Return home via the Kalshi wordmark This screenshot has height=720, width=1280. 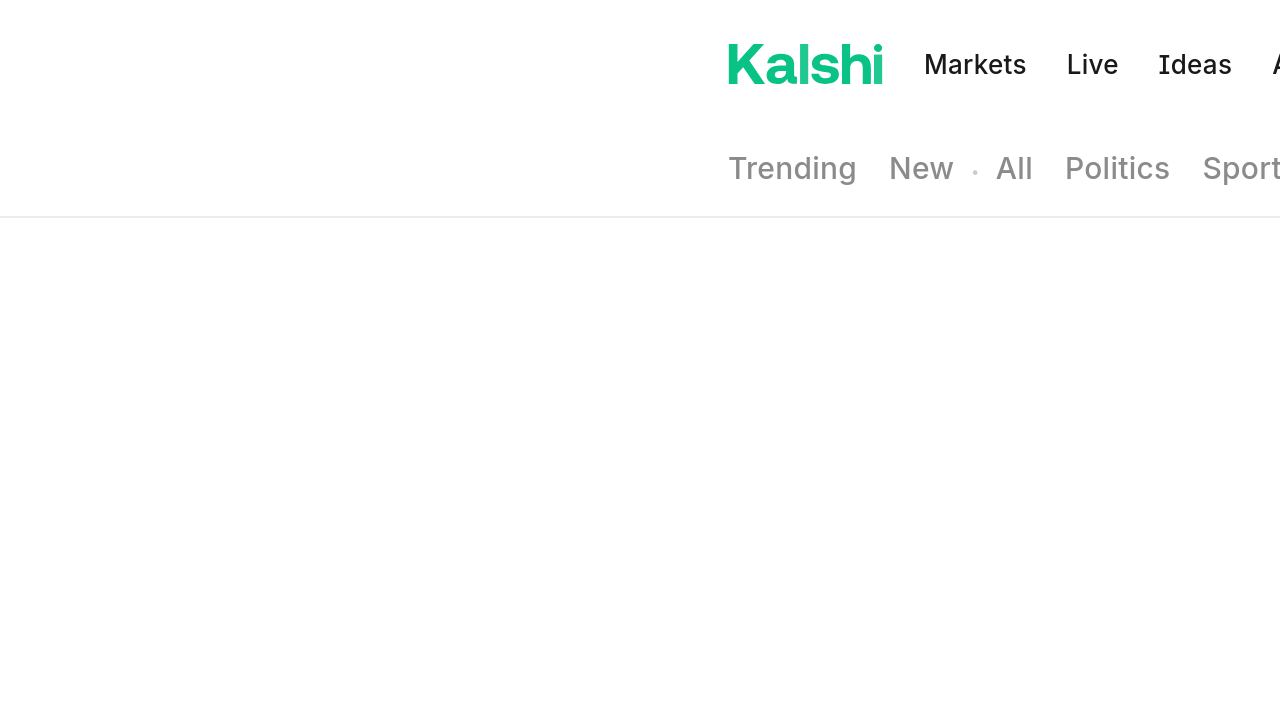tap(805, 63)
